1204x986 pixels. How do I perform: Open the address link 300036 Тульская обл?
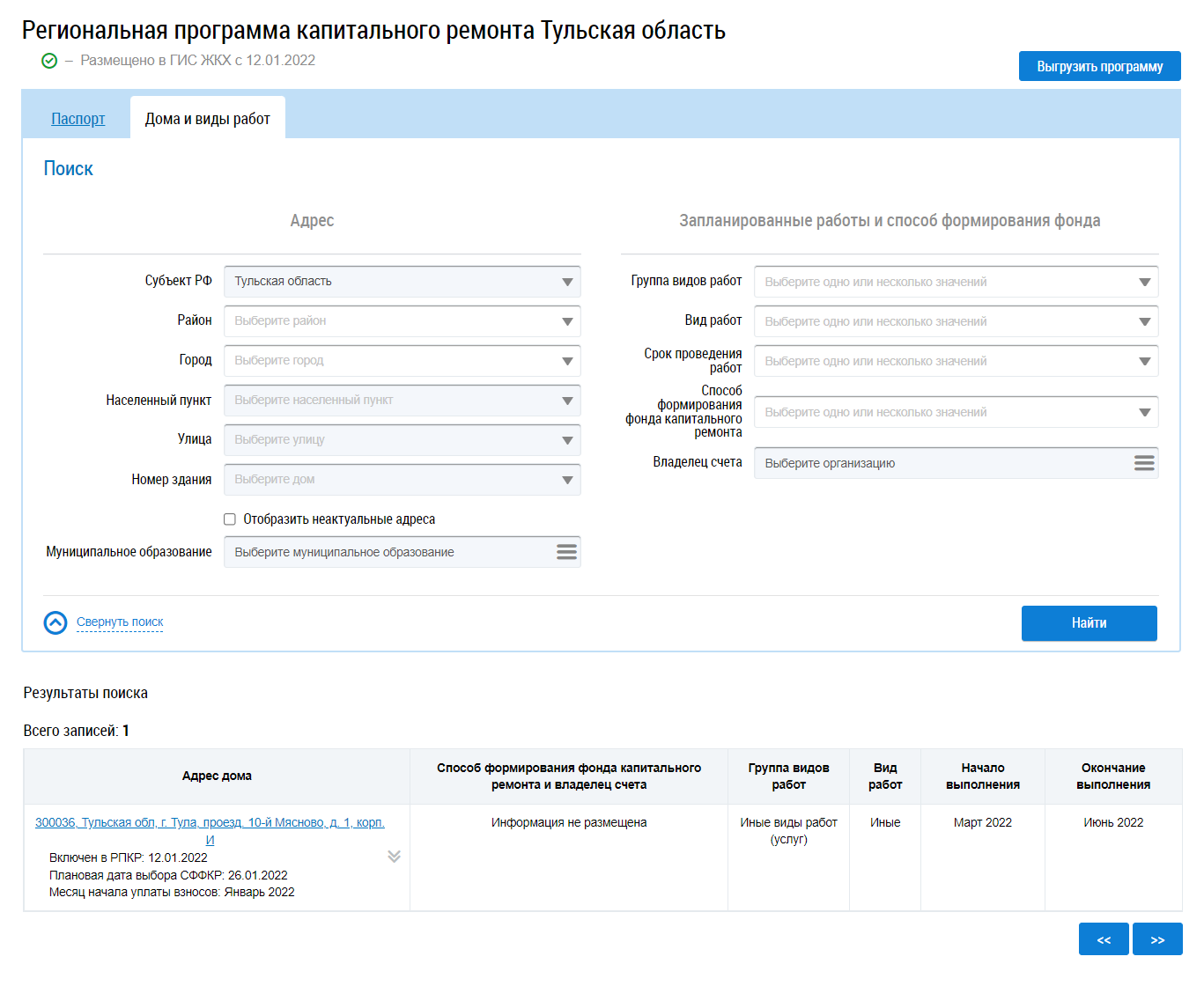click(x=210, y=831)
